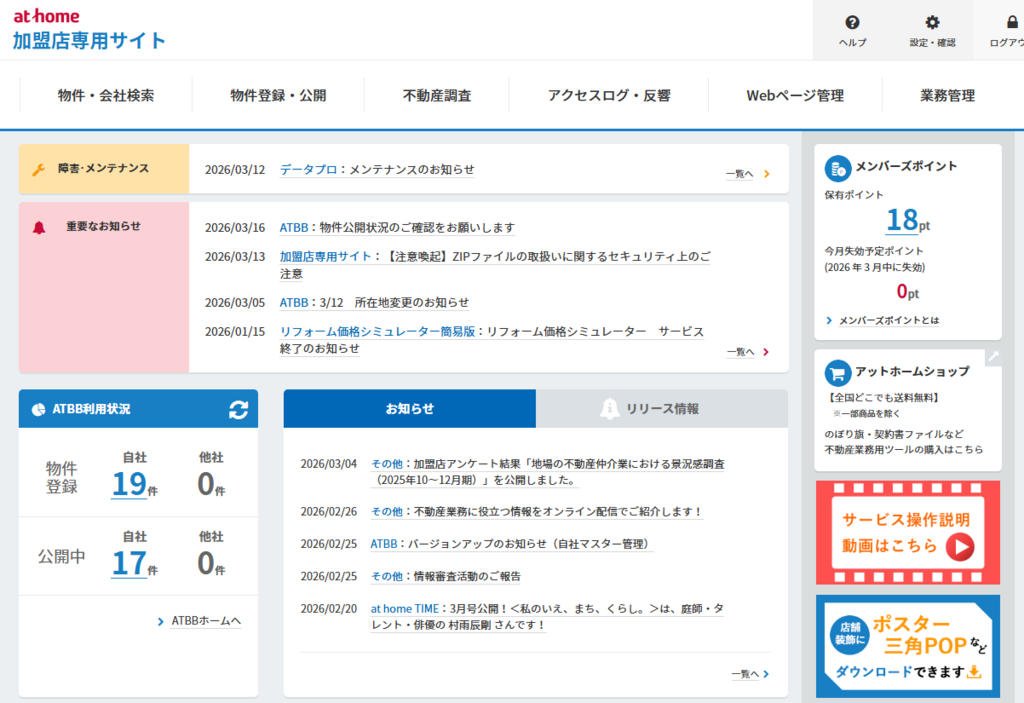Refresh ATBB usage status
The height and width of the screenshot is (703, 1024).
point(238,409)
